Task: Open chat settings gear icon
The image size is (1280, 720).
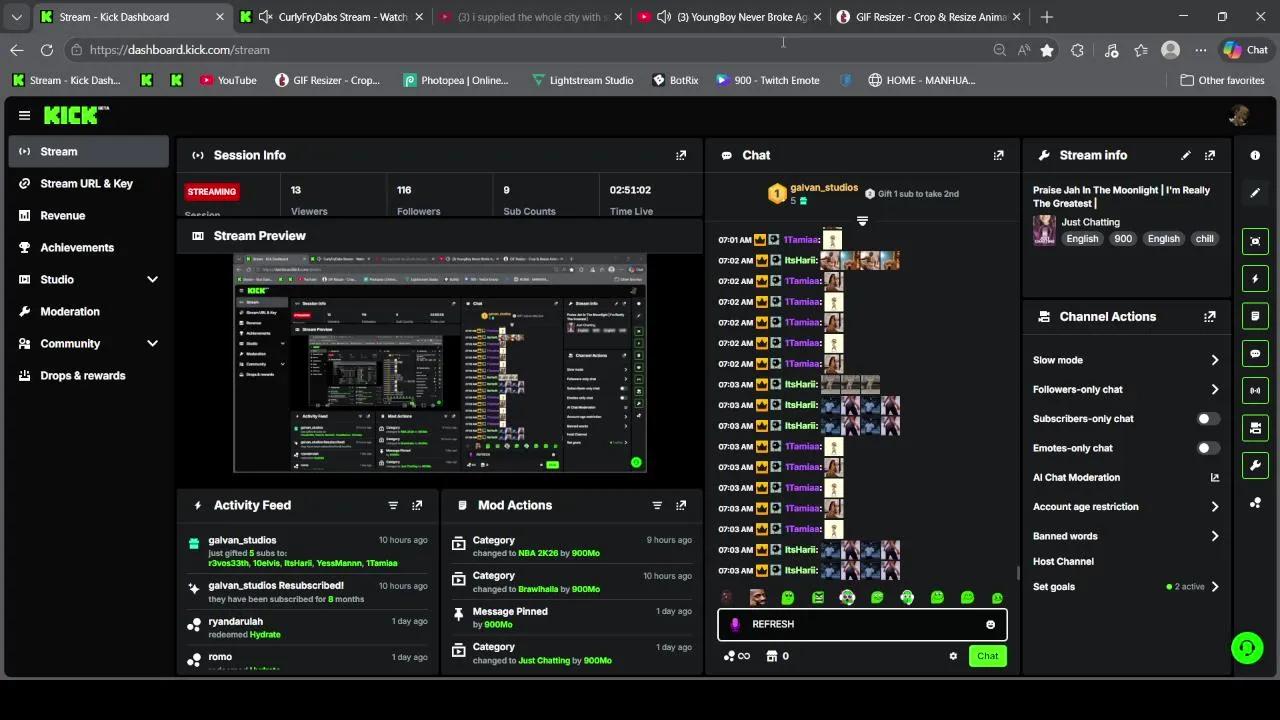Action: pyautogui.click(x=953, y=656)
